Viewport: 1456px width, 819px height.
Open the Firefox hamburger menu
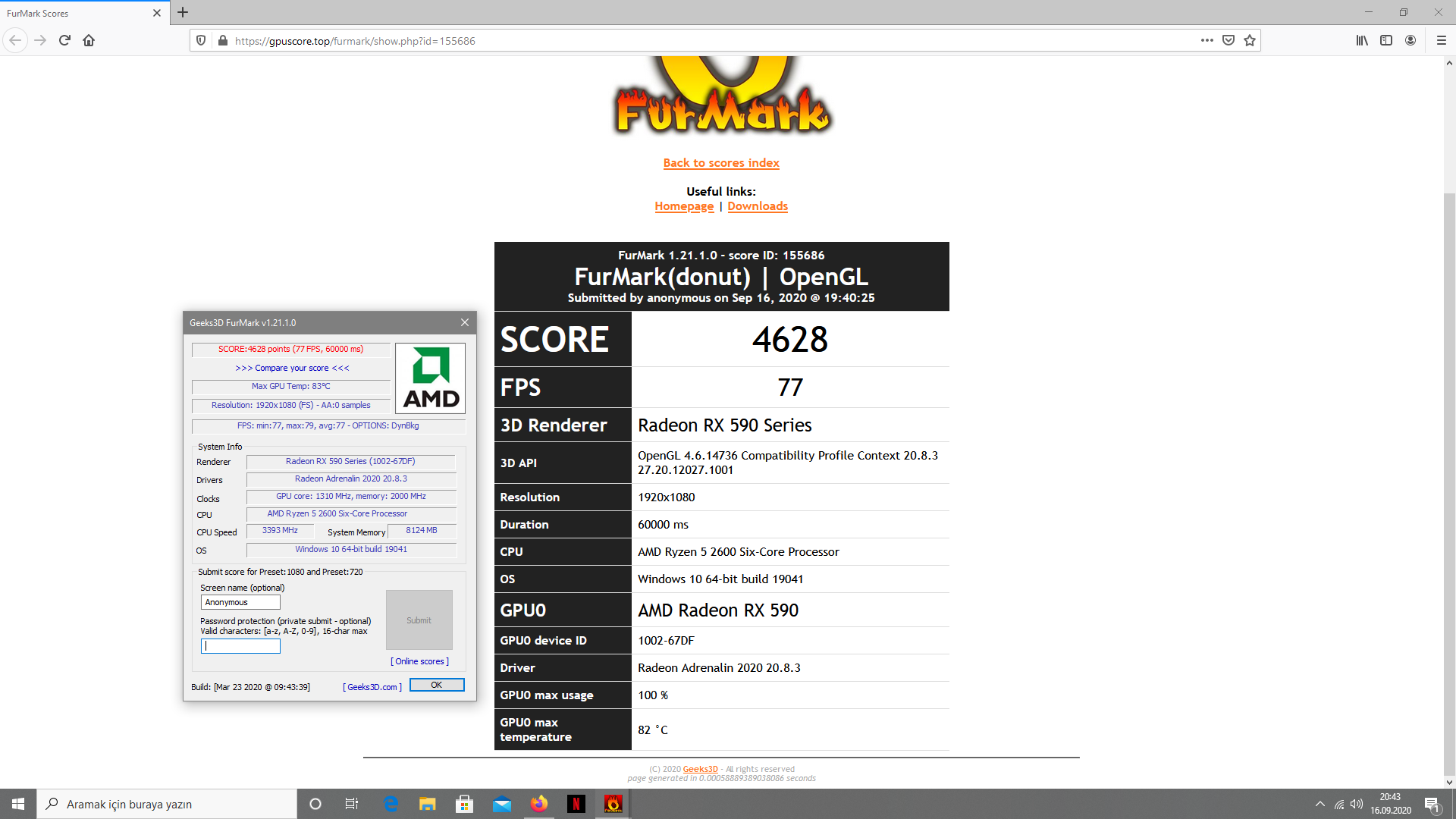coord(1442,40)
